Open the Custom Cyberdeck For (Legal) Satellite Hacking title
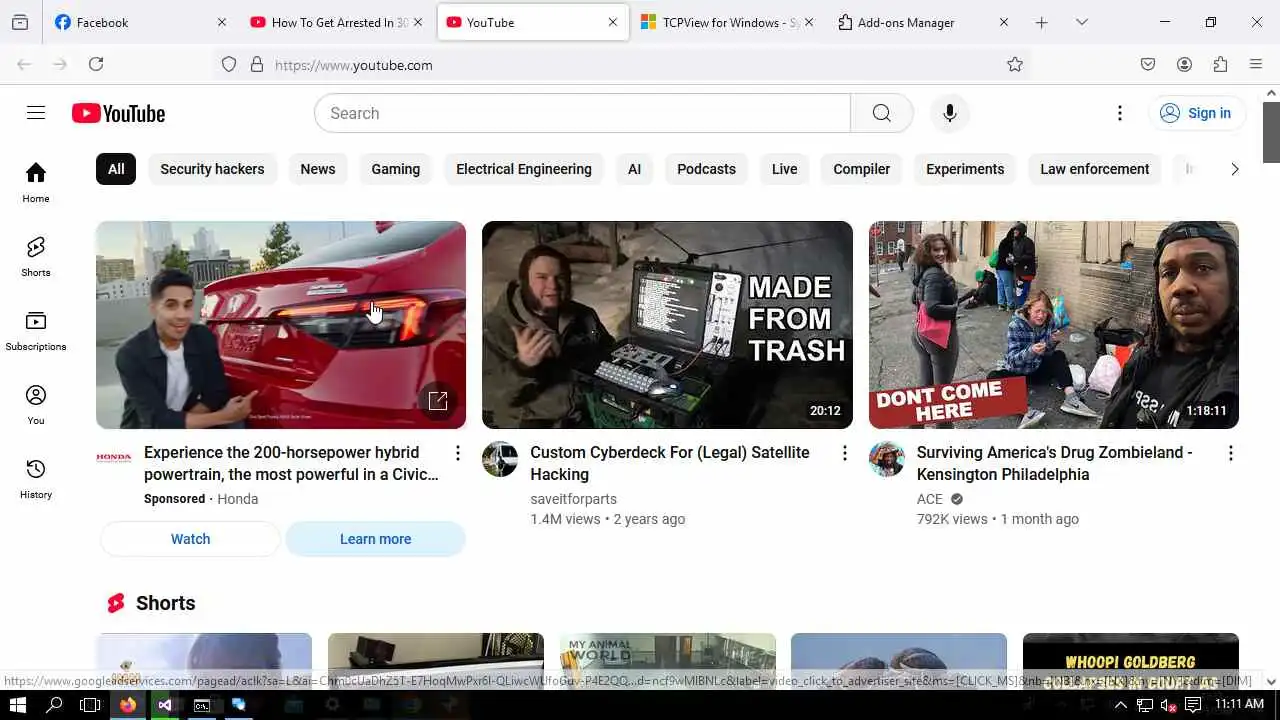1280x720 pixels. [x=670, y=463]
